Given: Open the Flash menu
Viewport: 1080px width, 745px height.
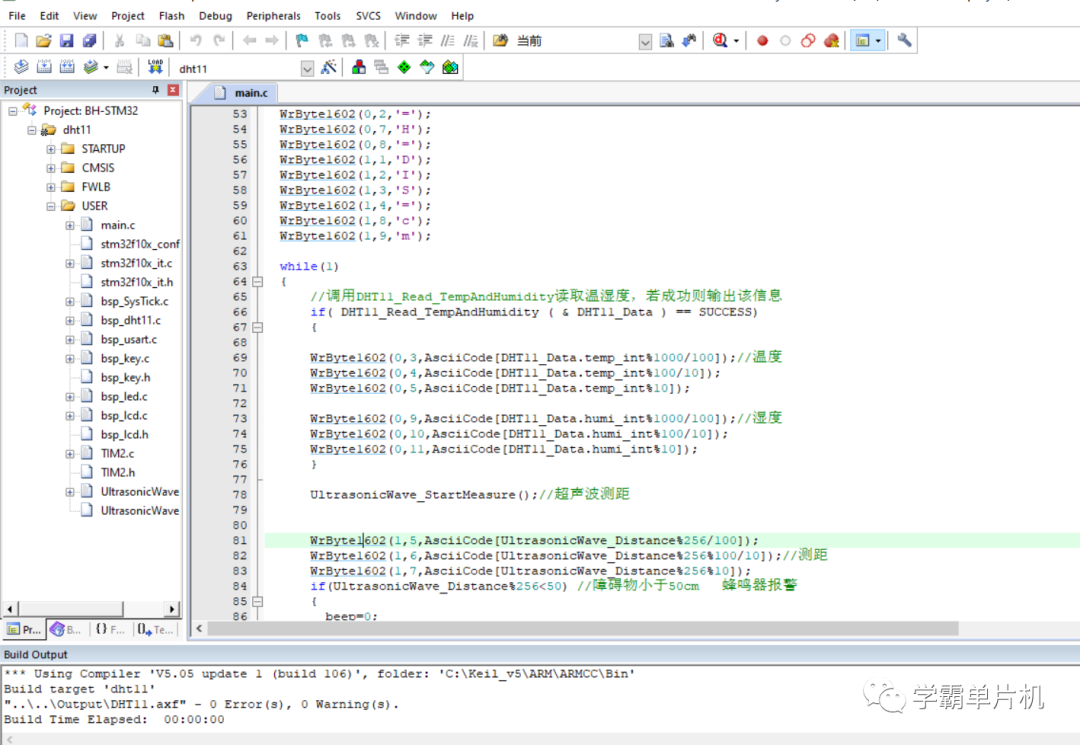Looking at the screenshot, I should (172, 15).
